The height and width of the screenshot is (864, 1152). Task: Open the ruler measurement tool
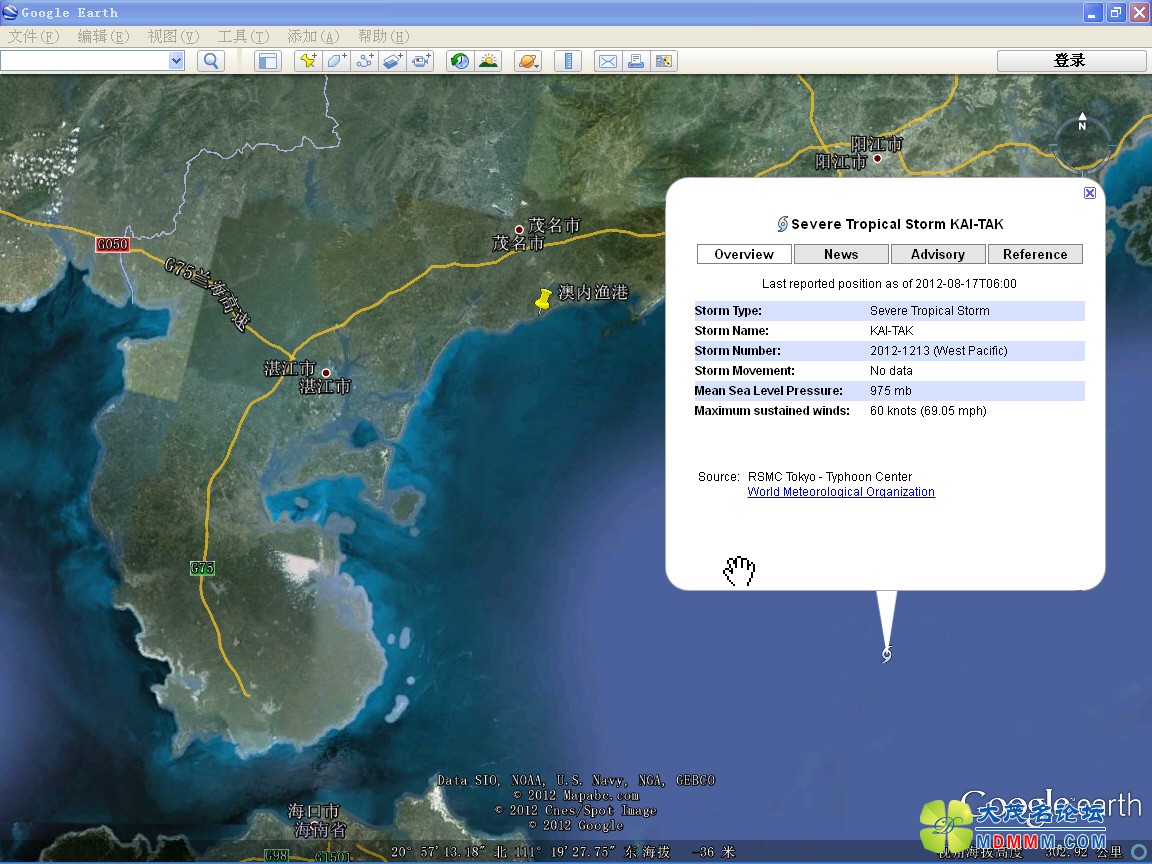pyautogui.click(x=568, y=61)
